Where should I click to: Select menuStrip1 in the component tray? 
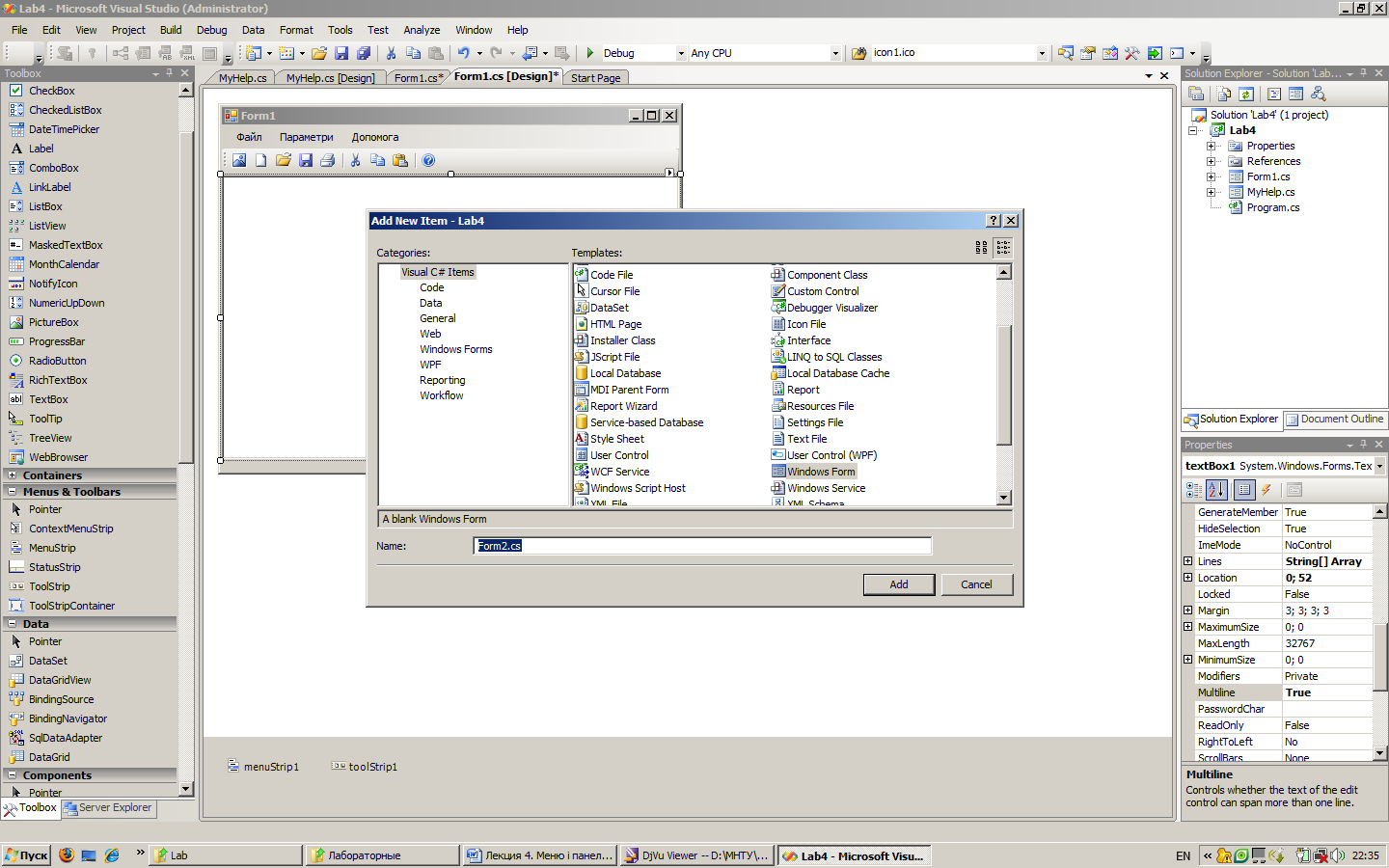click(263, 767)
